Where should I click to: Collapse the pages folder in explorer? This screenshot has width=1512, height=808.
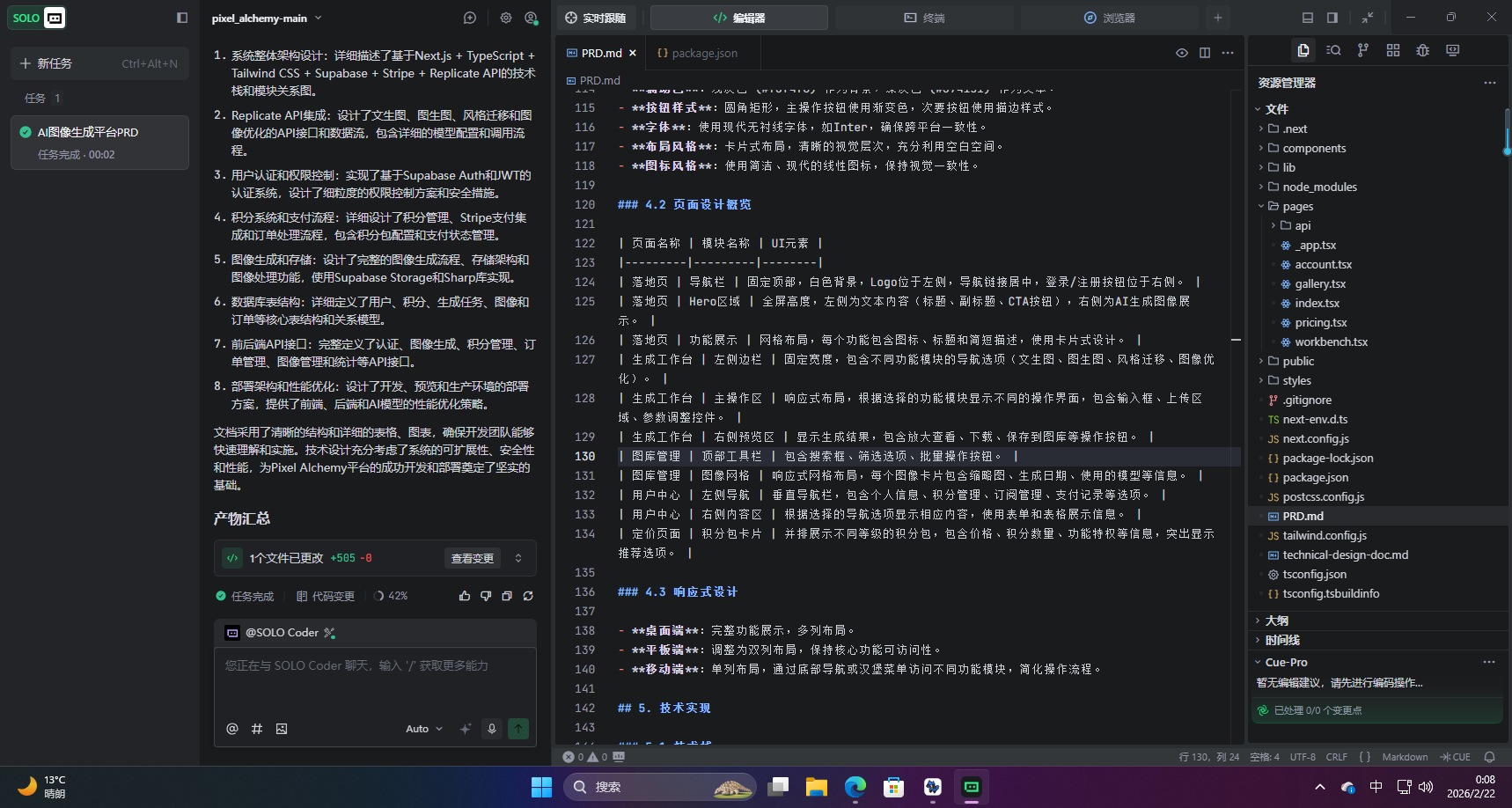point(1262,205)
